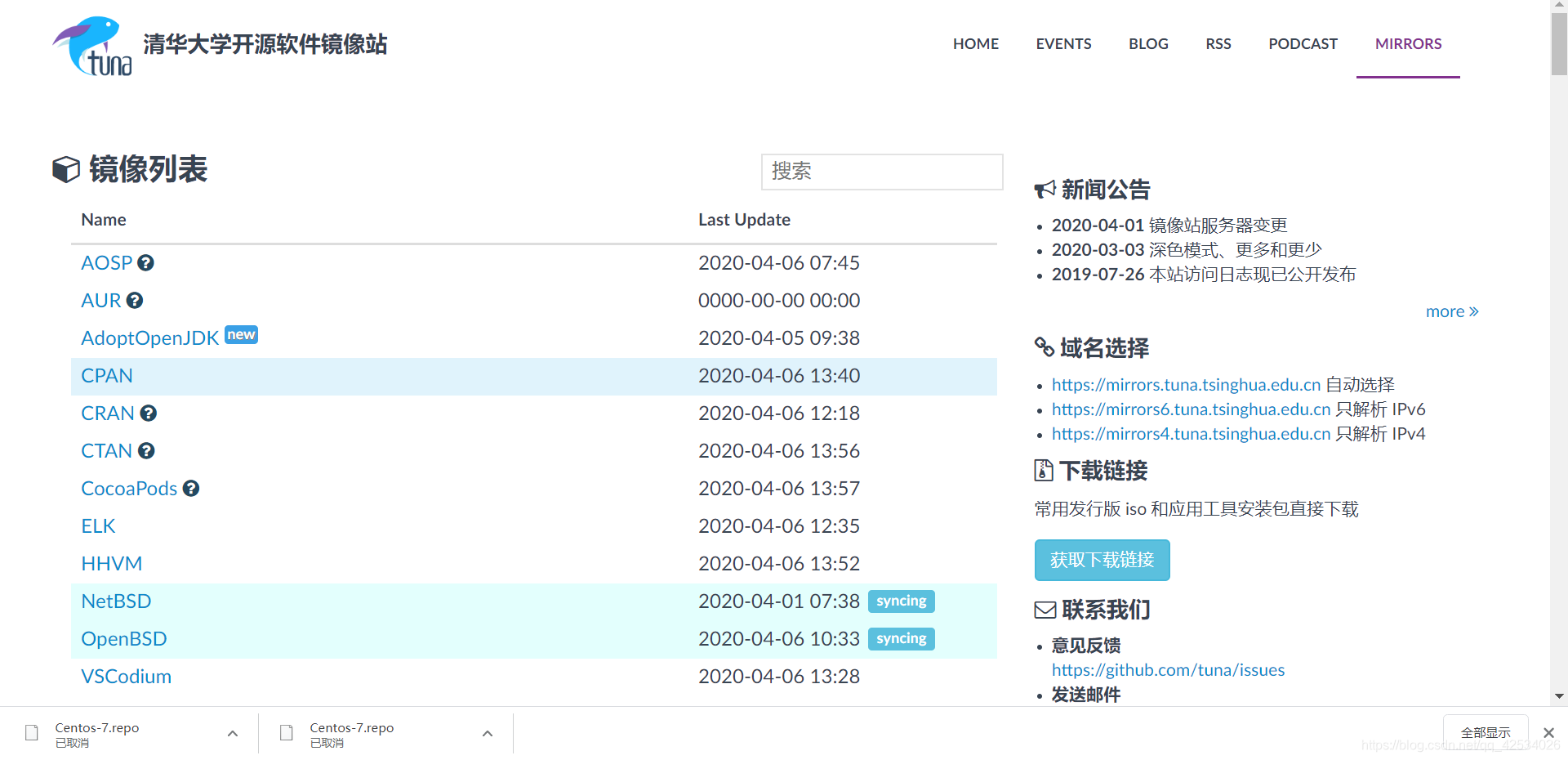The image size is (1568, 760).
Task: Click the 全部显示 button in downloads bar
Action: pyautogui.click(x=1486, y=733)
